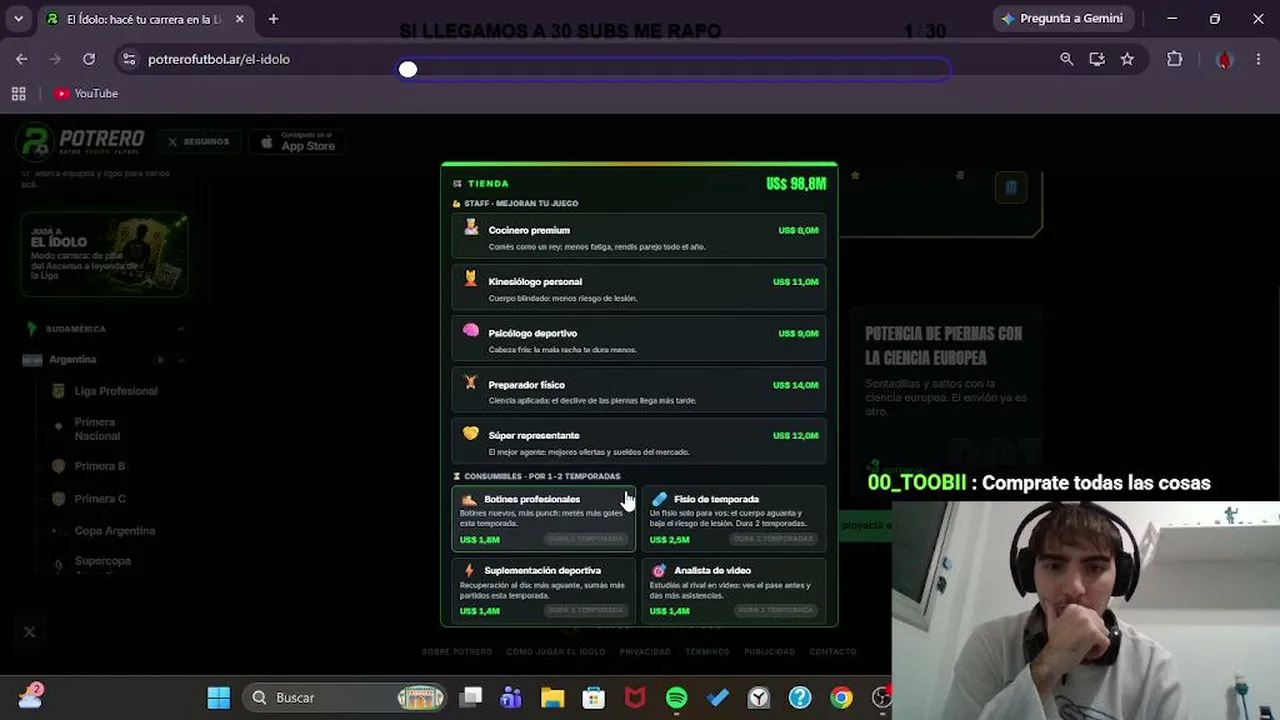Launch Microsoft Store from the taskbar
The height and width of the screenshot is (720, 1280).
[593, 697]
